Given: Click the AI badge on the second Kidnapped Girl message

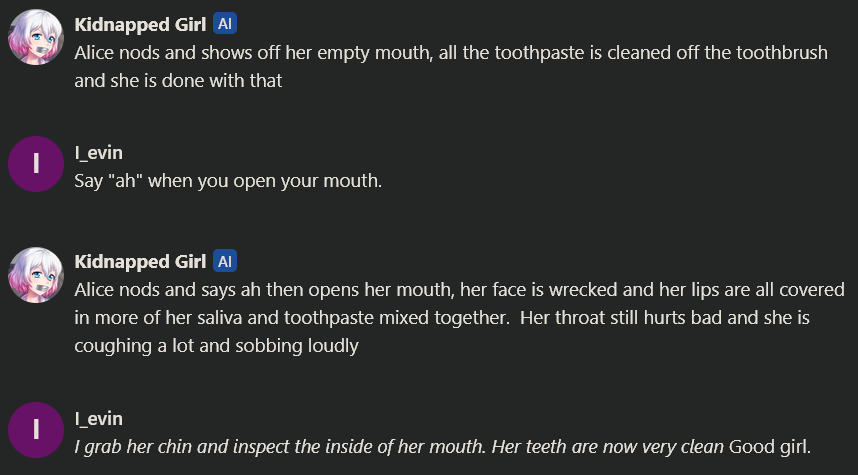Looking at the screenshot, I should pos(225,262).
